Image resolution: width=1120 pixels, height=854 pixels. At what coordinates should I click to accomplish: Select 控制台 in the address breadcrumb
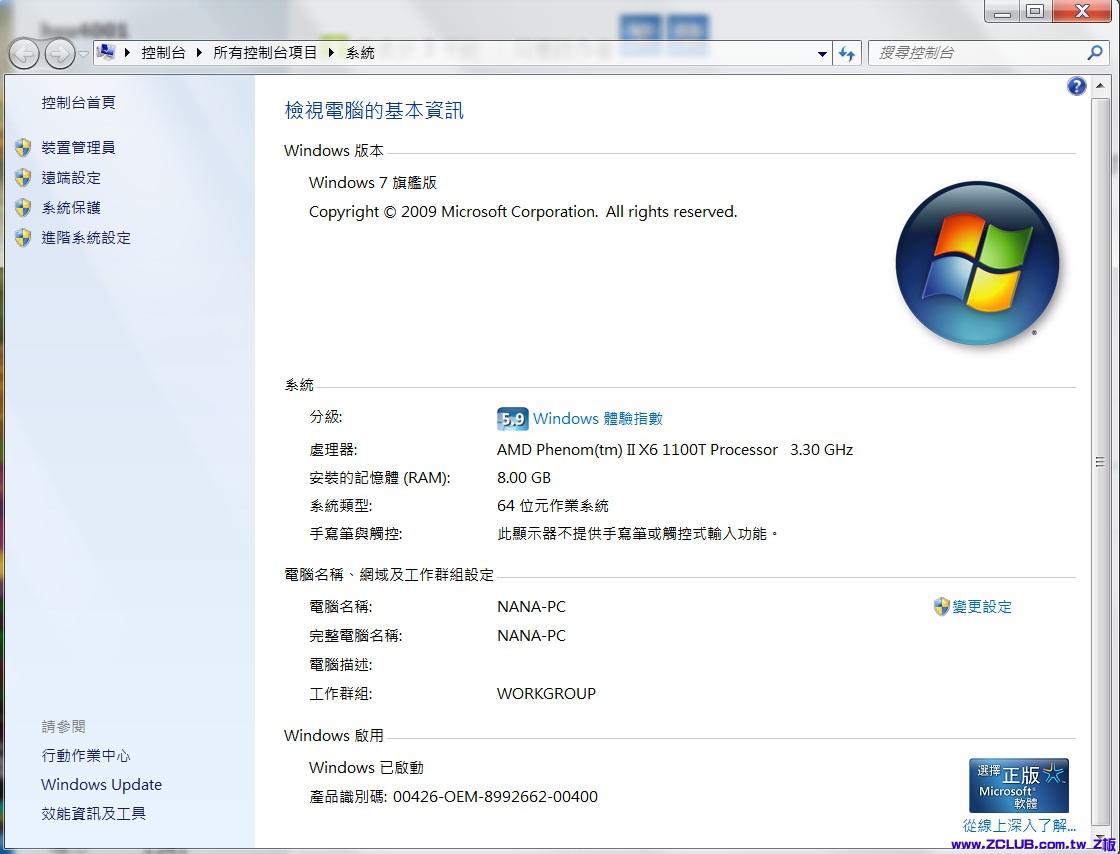point(163,53)
